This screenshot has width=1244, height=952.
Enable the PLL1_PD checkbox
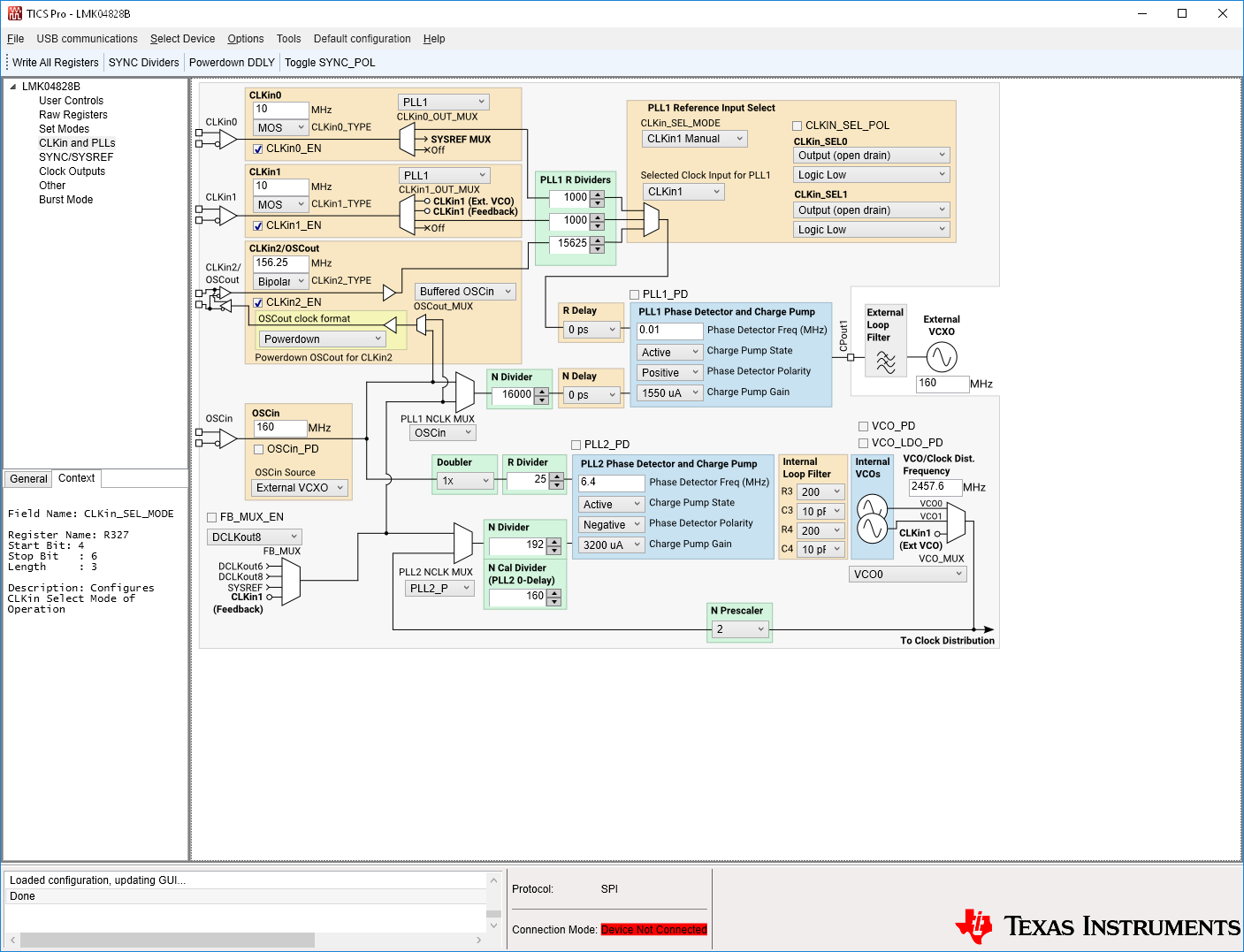(634, 294)
